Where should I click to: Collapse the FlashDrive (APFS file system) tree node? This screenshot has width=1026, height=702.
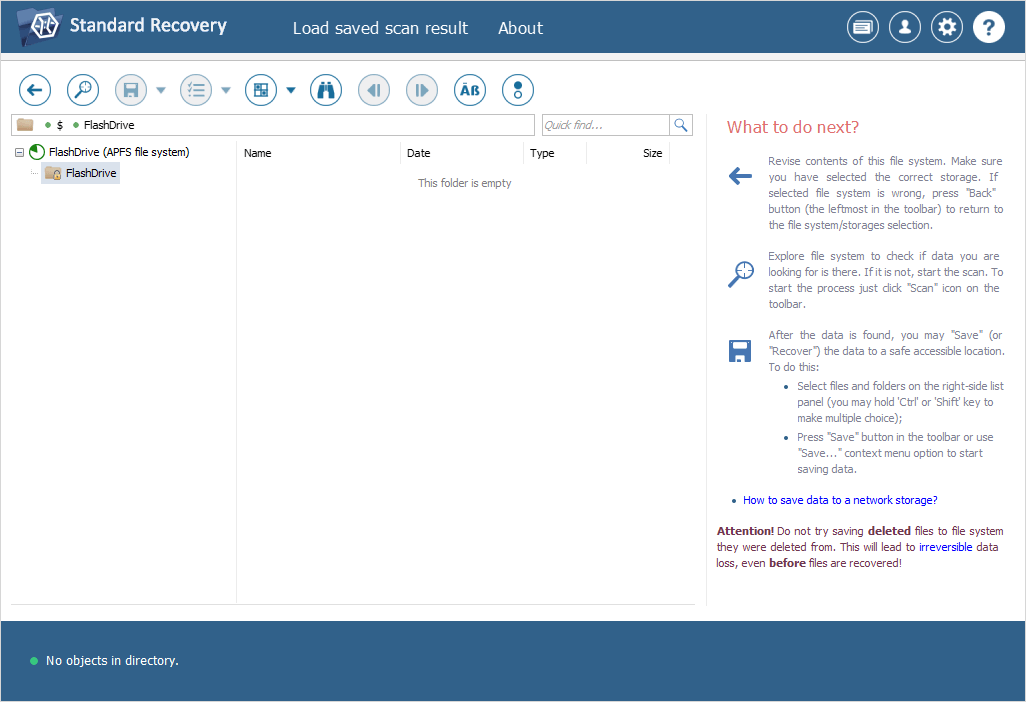click(20, 153)
